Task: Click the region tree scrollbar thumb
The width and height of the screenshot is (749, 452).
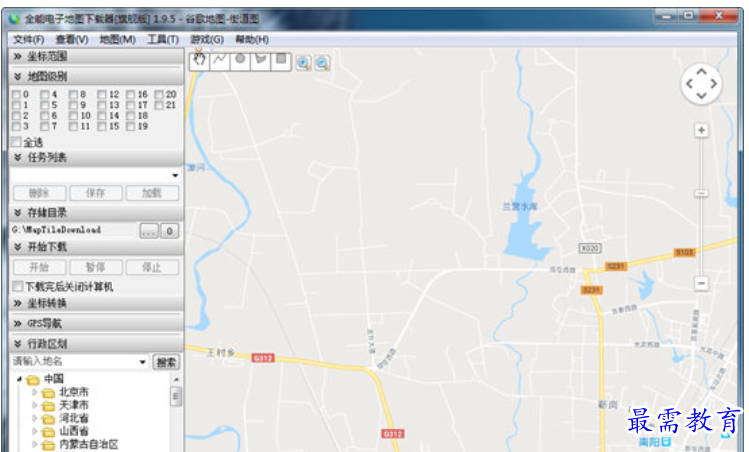Action: pos(175,396)
